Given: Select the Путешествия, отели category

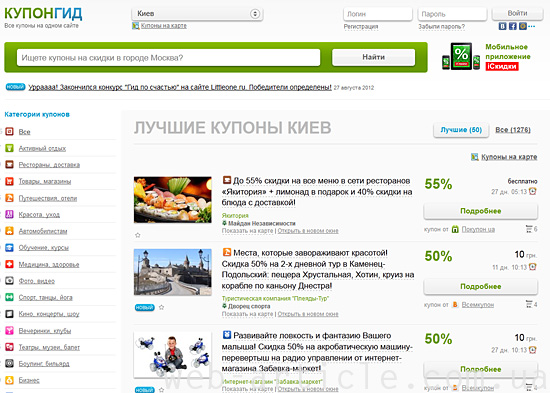Looking at the screenshot, I should pos(48,198).
